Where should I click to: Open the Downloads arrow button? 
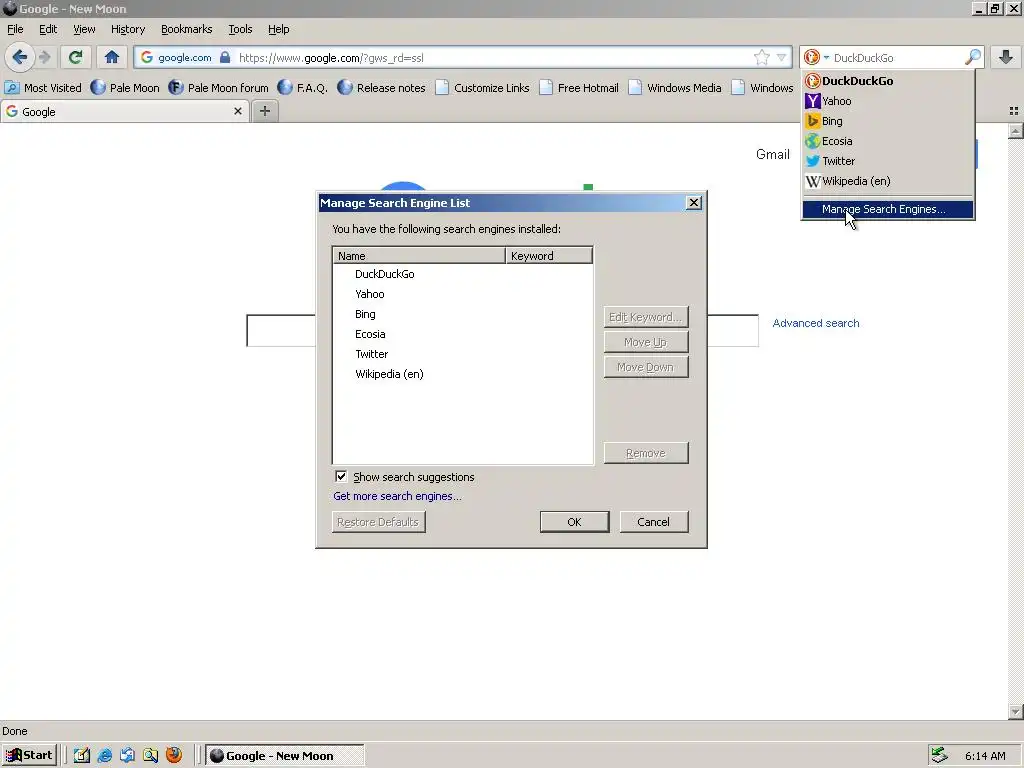(x=1006, y=57)
